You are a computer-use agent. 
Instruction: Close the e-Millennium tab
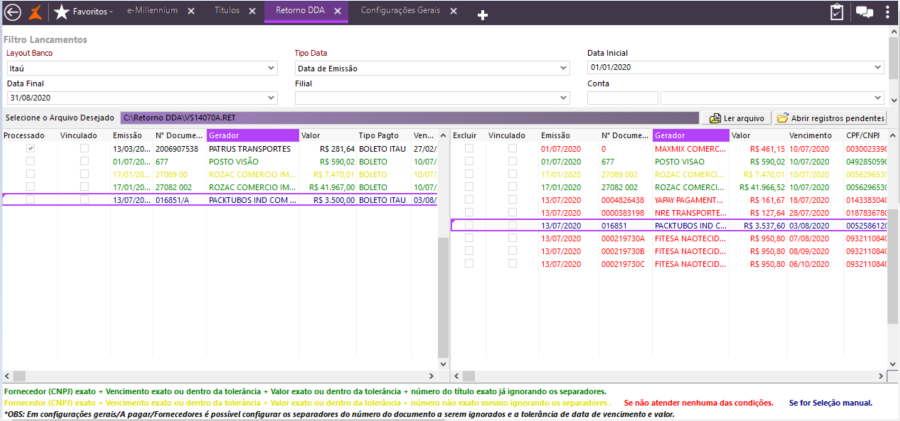tap(192, 11)
